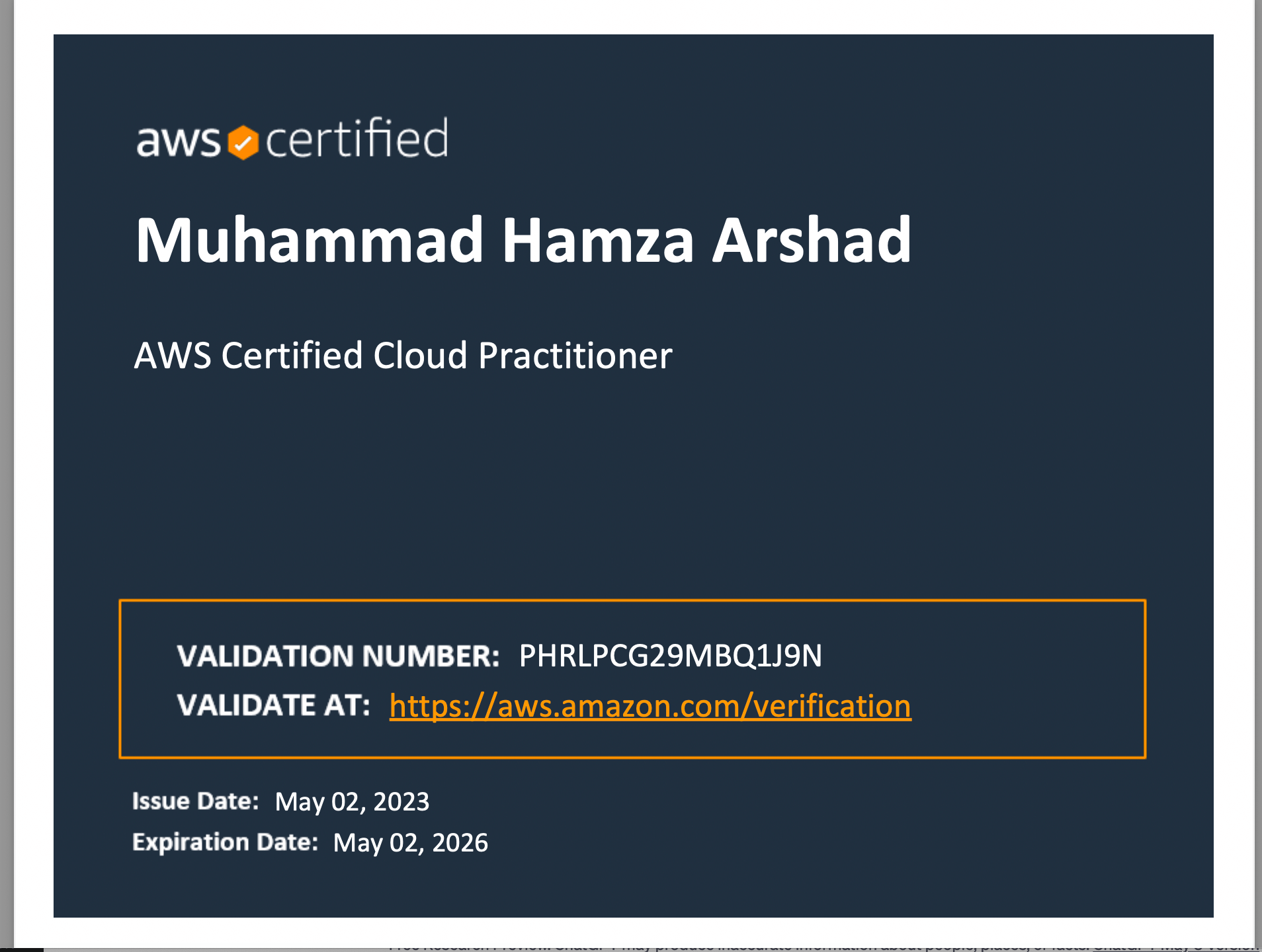Click the surname "Arshad"
Viewport: 1262px width, 952px height.
(812, 240)
